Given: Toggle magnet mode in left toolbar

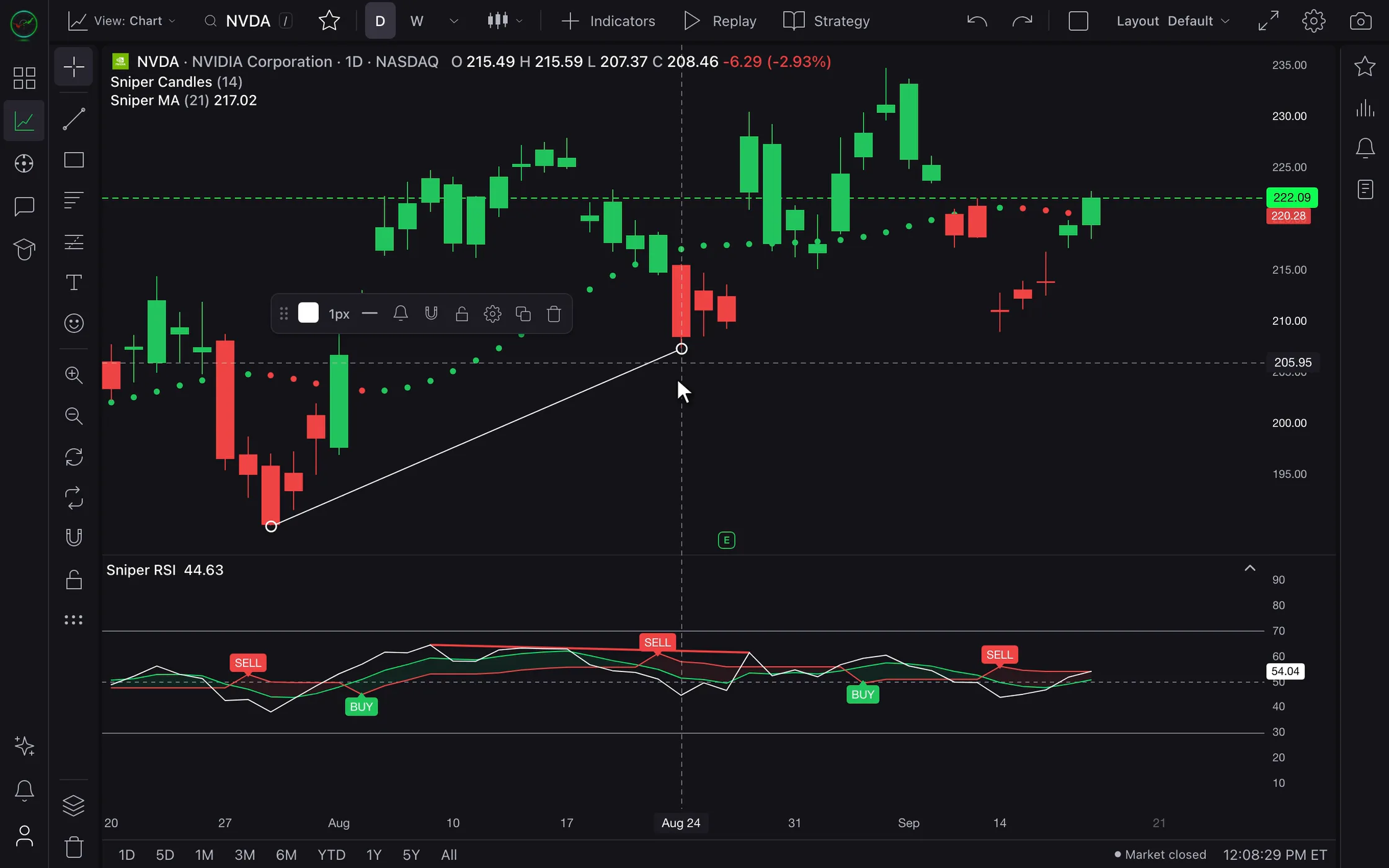Looking at the screenshot, I should (74, 537).
